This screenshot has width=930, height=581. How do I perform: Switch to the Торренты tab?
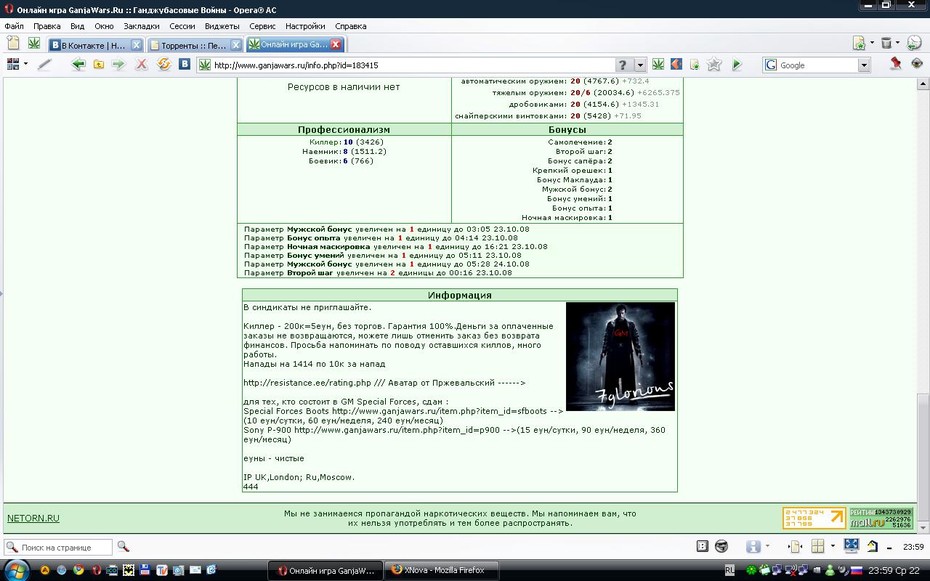coord(195,45)
